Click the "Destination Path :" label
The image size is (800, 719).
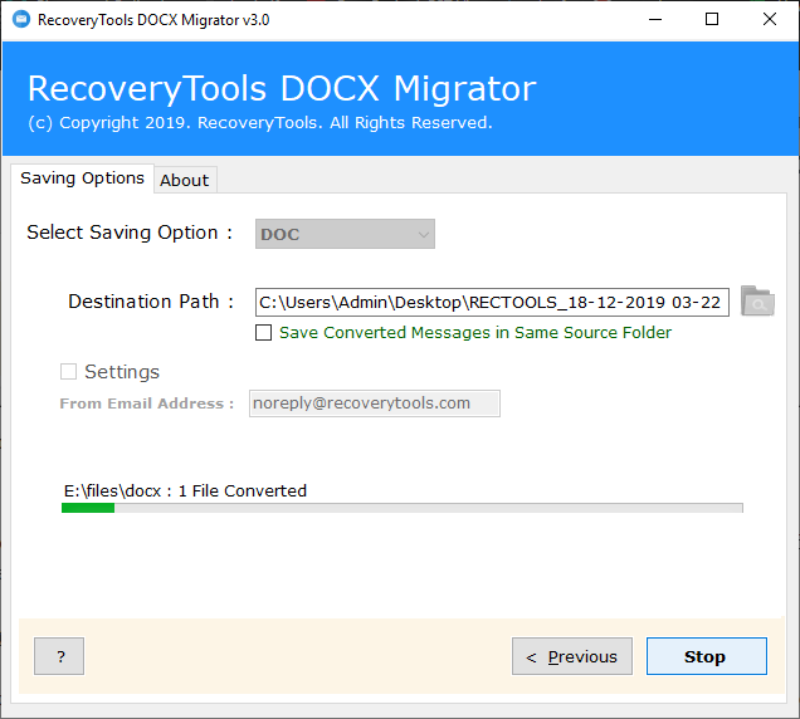[151, 302]
